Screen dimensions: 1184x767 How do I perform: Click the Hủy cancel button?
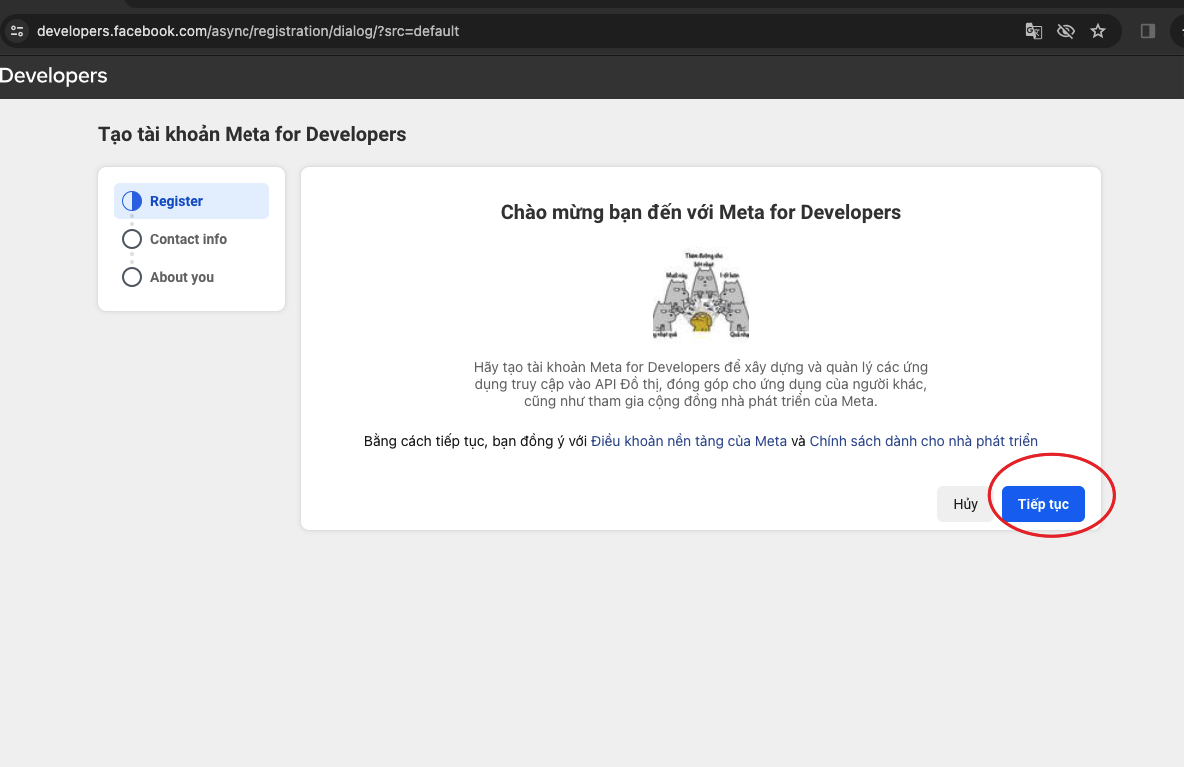coord(965,504)
